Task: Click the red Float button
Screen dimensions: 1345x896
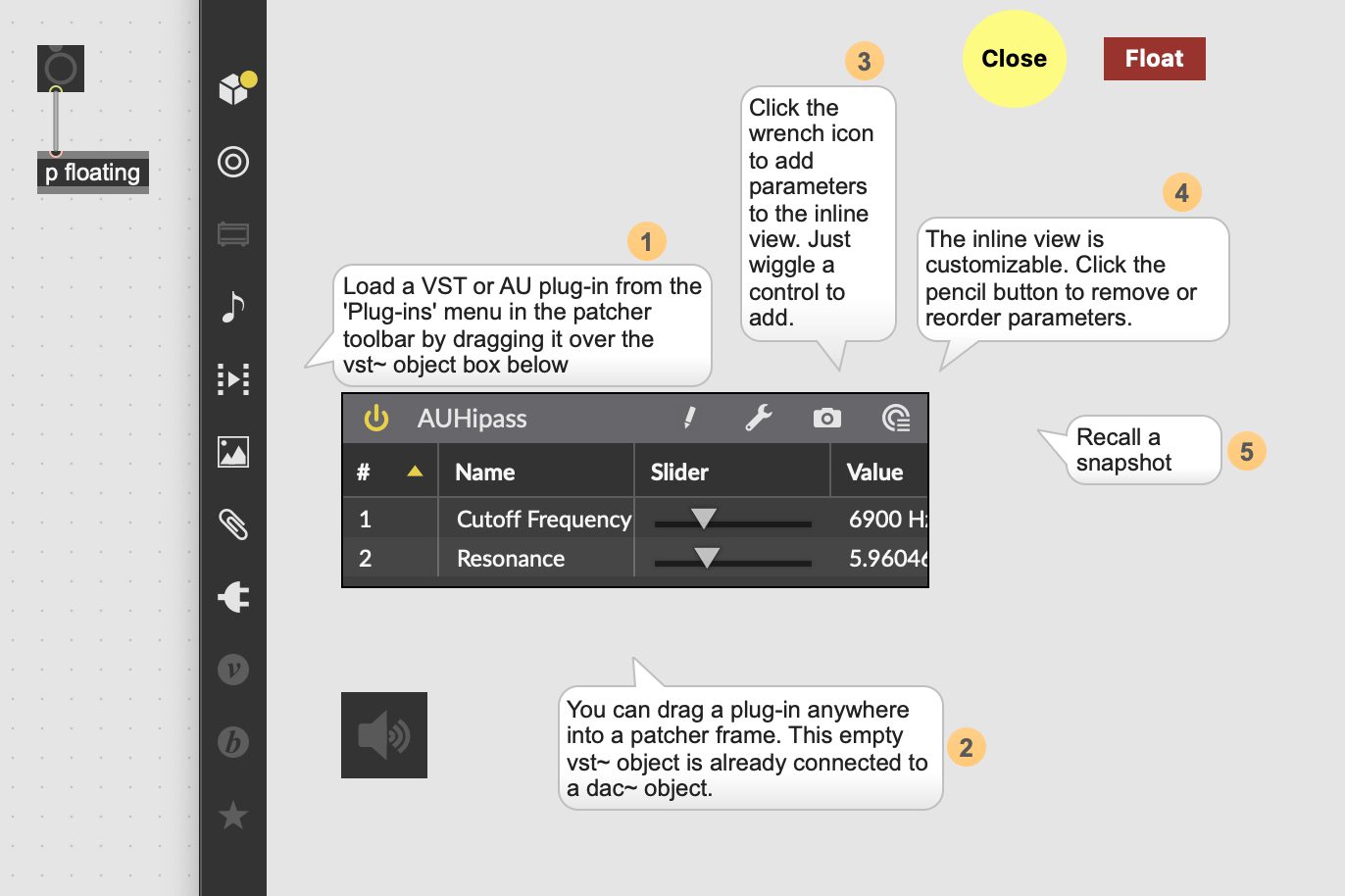Action: pos(1155,59)
